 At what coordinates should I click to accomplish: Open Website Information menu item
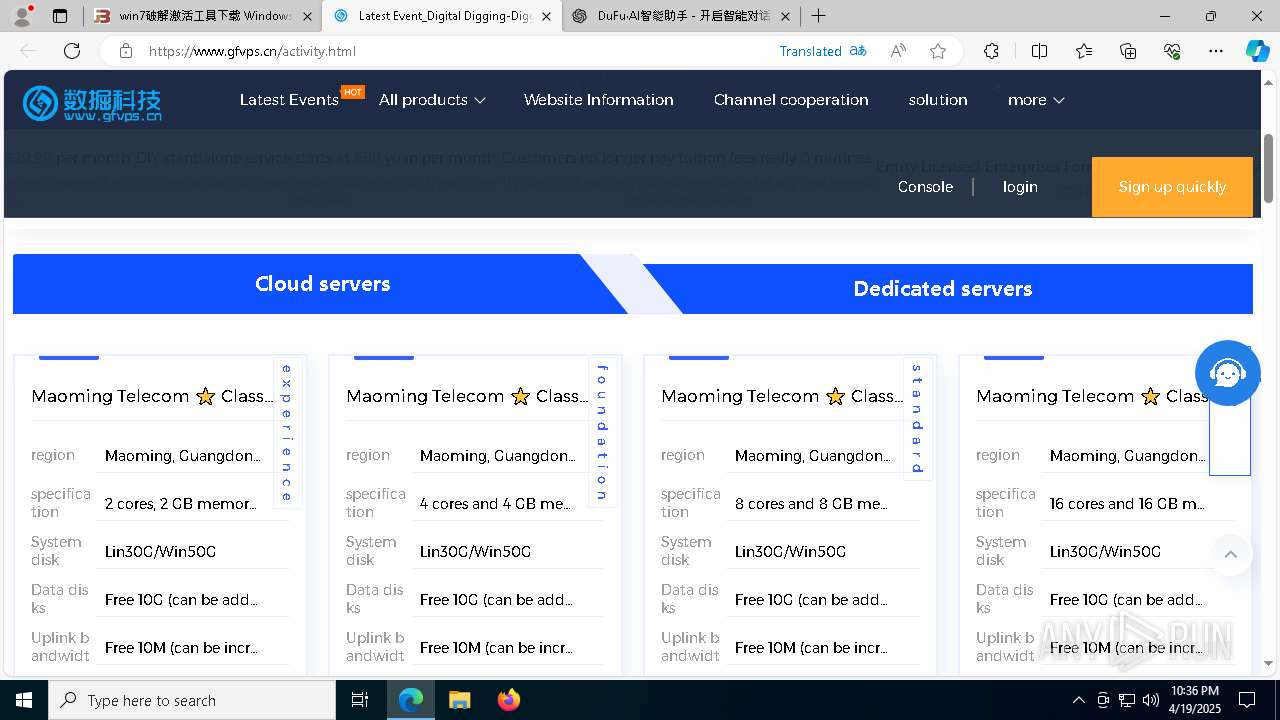coord(598,100)
